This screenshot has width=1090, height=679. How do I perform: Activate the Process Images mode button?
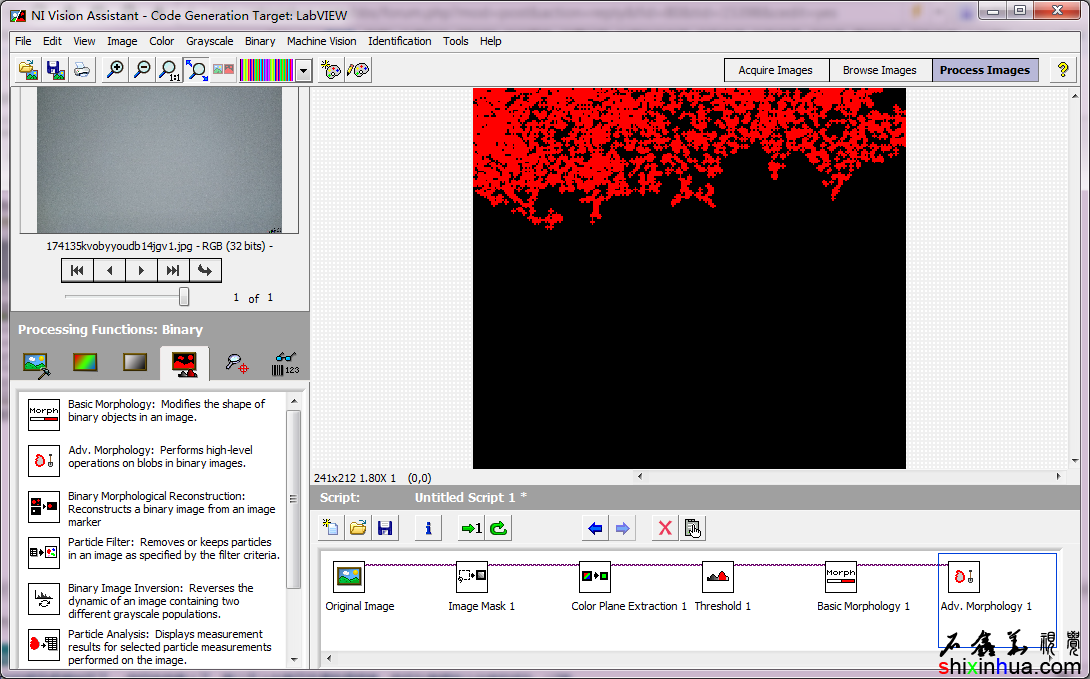click(x=984, y=70)
